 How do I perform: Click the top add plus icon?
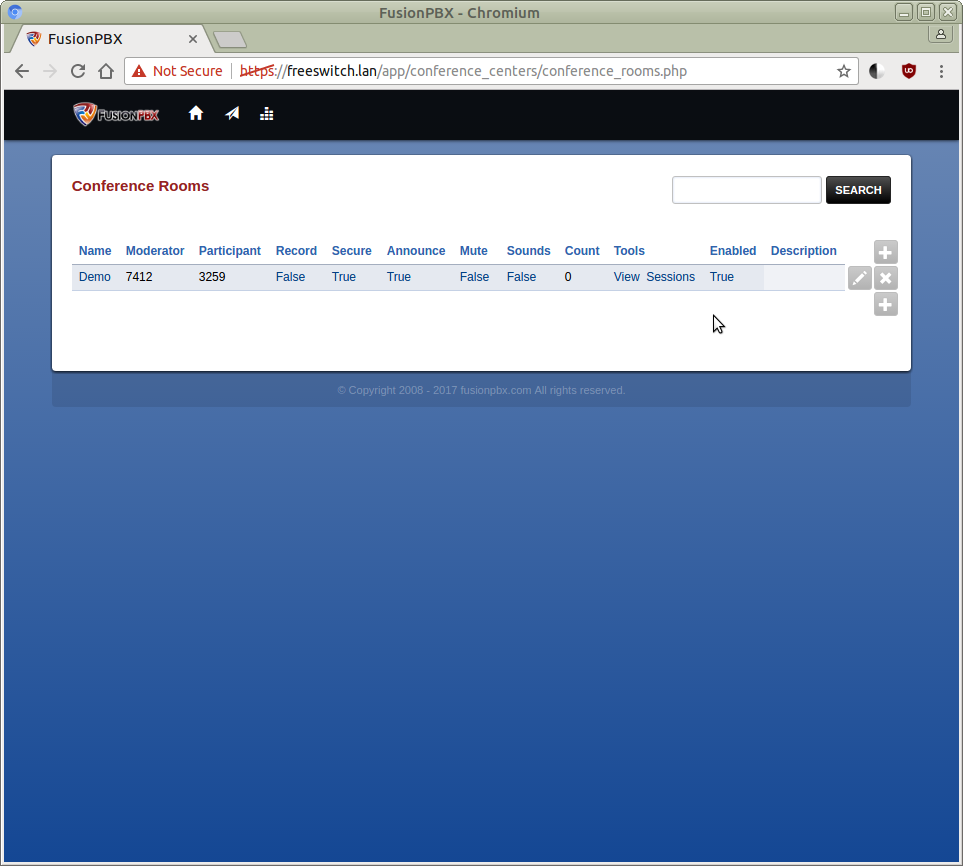(885, 252)
